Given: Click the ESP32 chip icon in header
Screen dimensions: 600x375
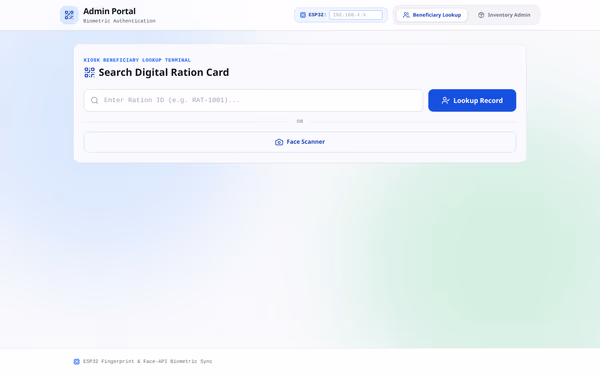Looking at the screenshot, I should (x=303, y=15).
